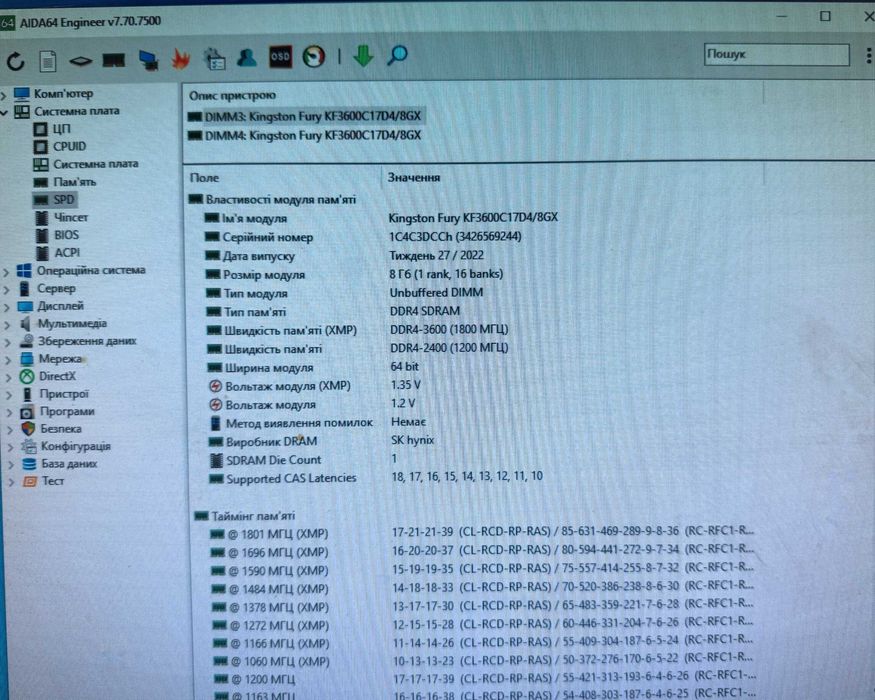Open the Report page icon
The height and width of the screenshot is (700, 875).
pyautogui.click(x=48, y=60)
